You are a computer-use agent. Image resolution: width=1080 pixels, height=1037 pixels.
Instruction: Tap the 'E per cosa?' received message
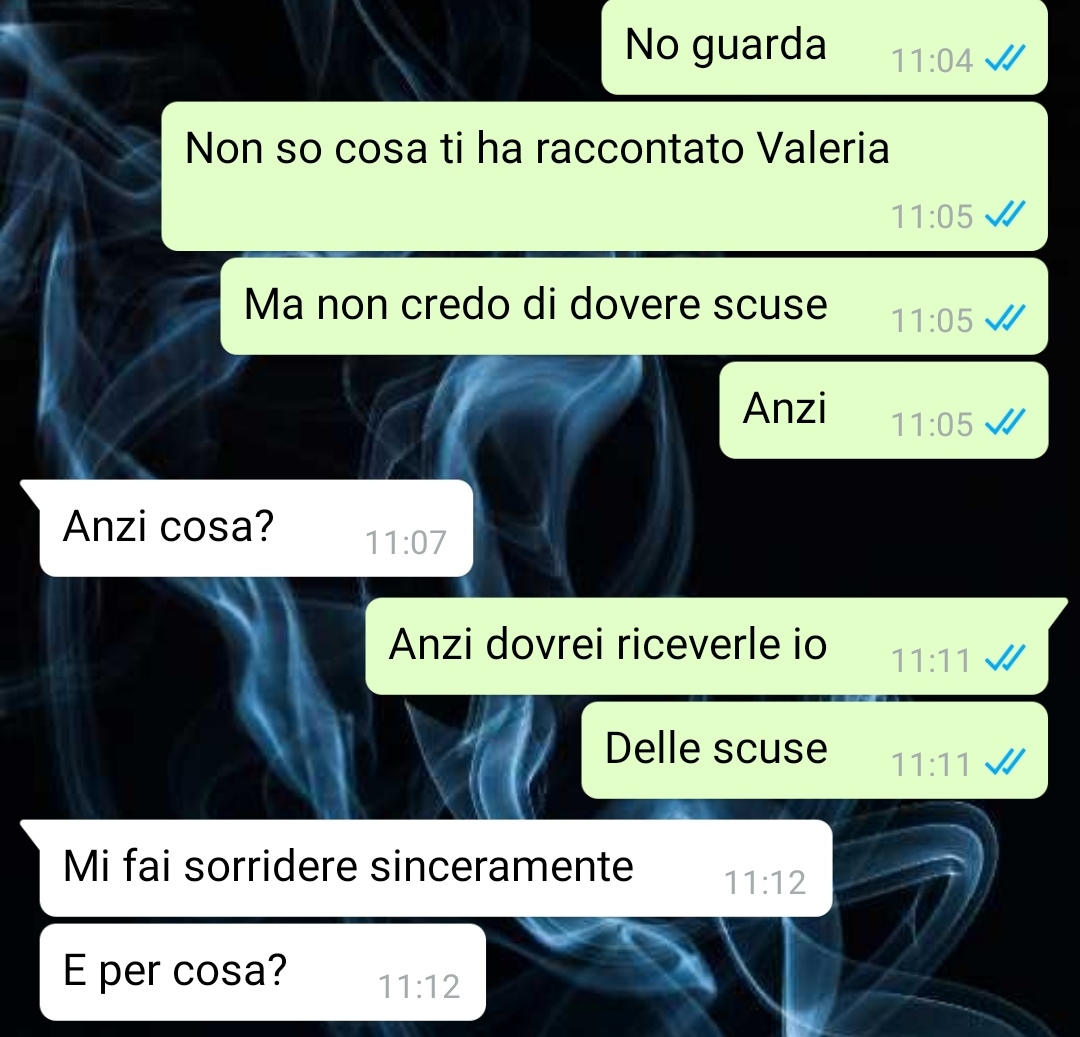coord(262,972)
